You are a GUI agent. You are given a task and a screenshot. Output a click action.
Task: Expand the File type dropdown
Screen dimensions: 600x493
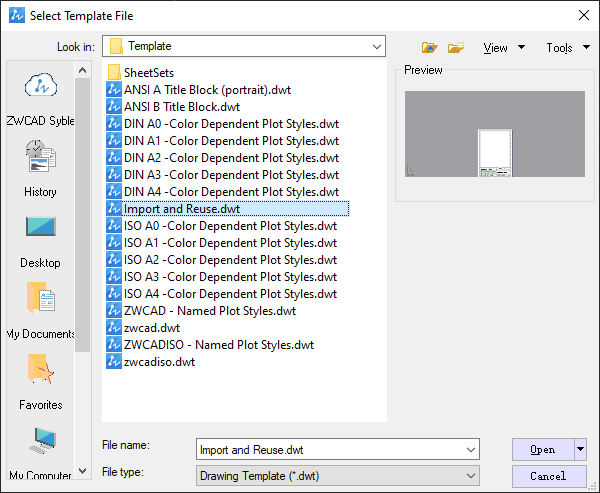(471, 476)
